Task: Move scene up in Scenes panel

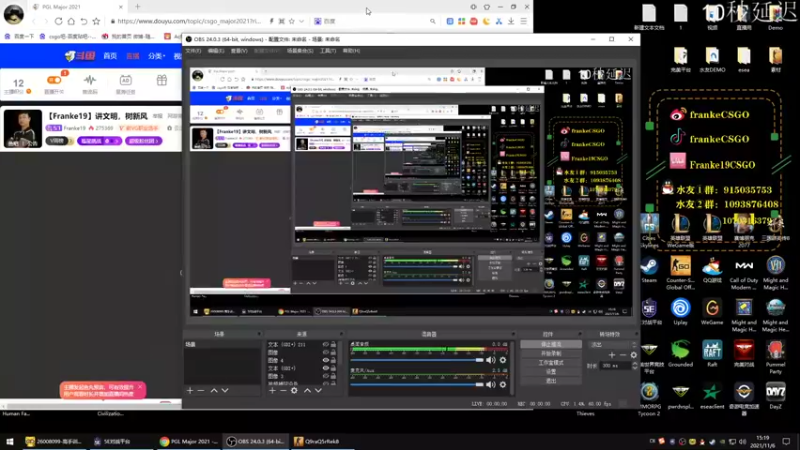Action: (x=214, y=390)
